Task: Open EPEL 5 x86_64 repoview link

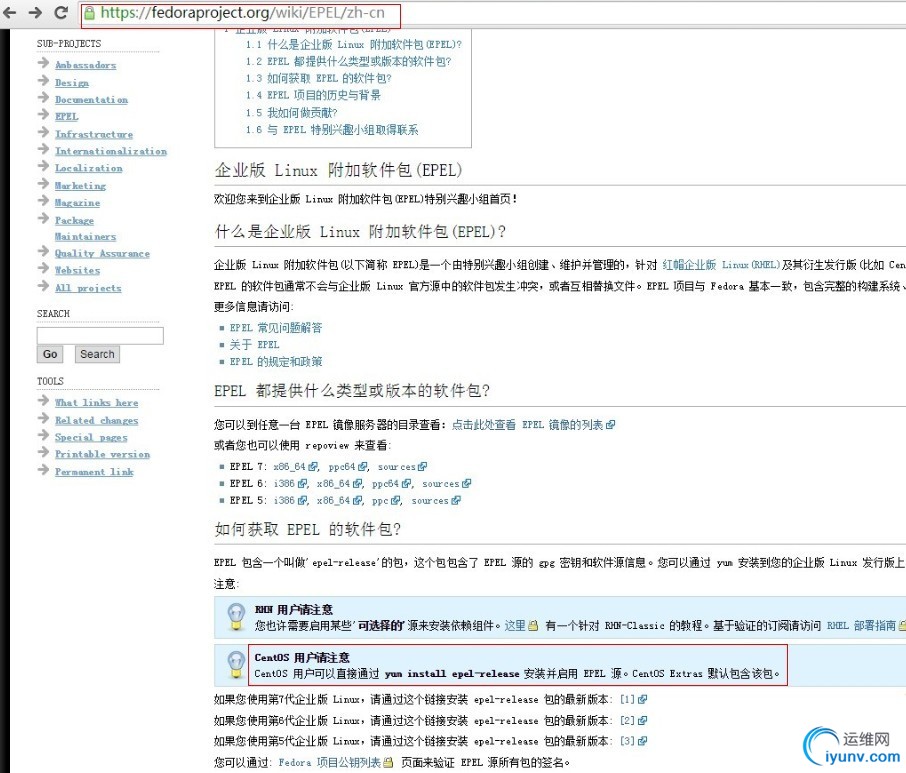Action: 339,500
